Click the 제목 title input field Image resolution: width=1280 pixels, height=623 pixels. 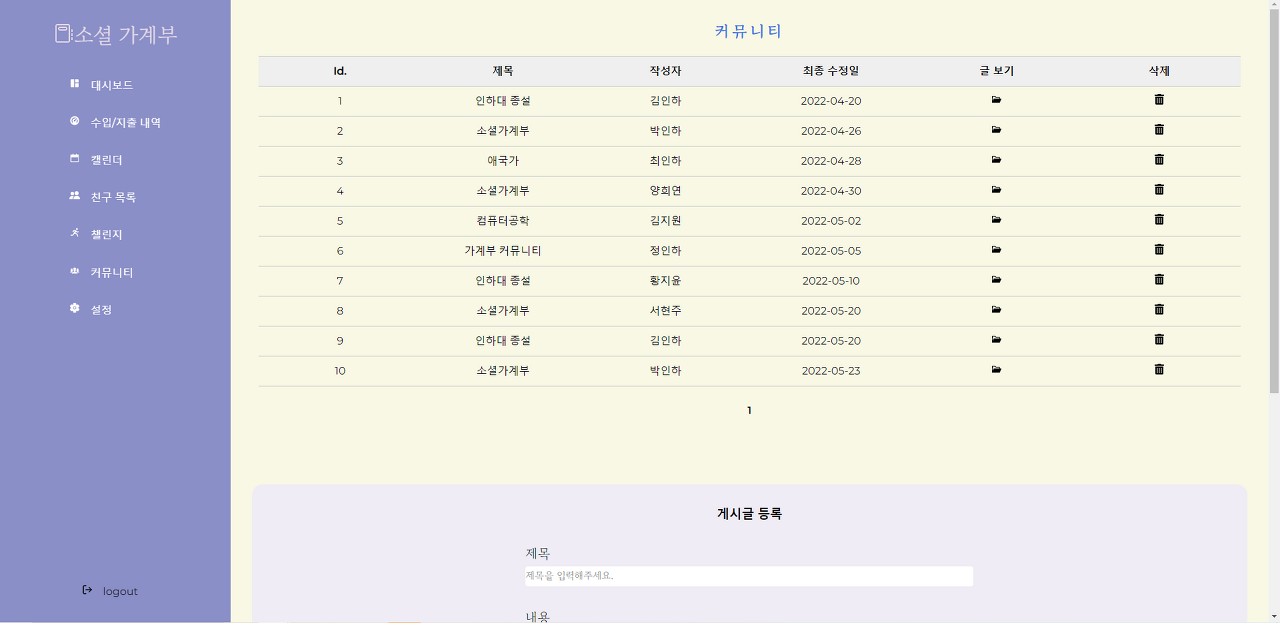point(748,576)
